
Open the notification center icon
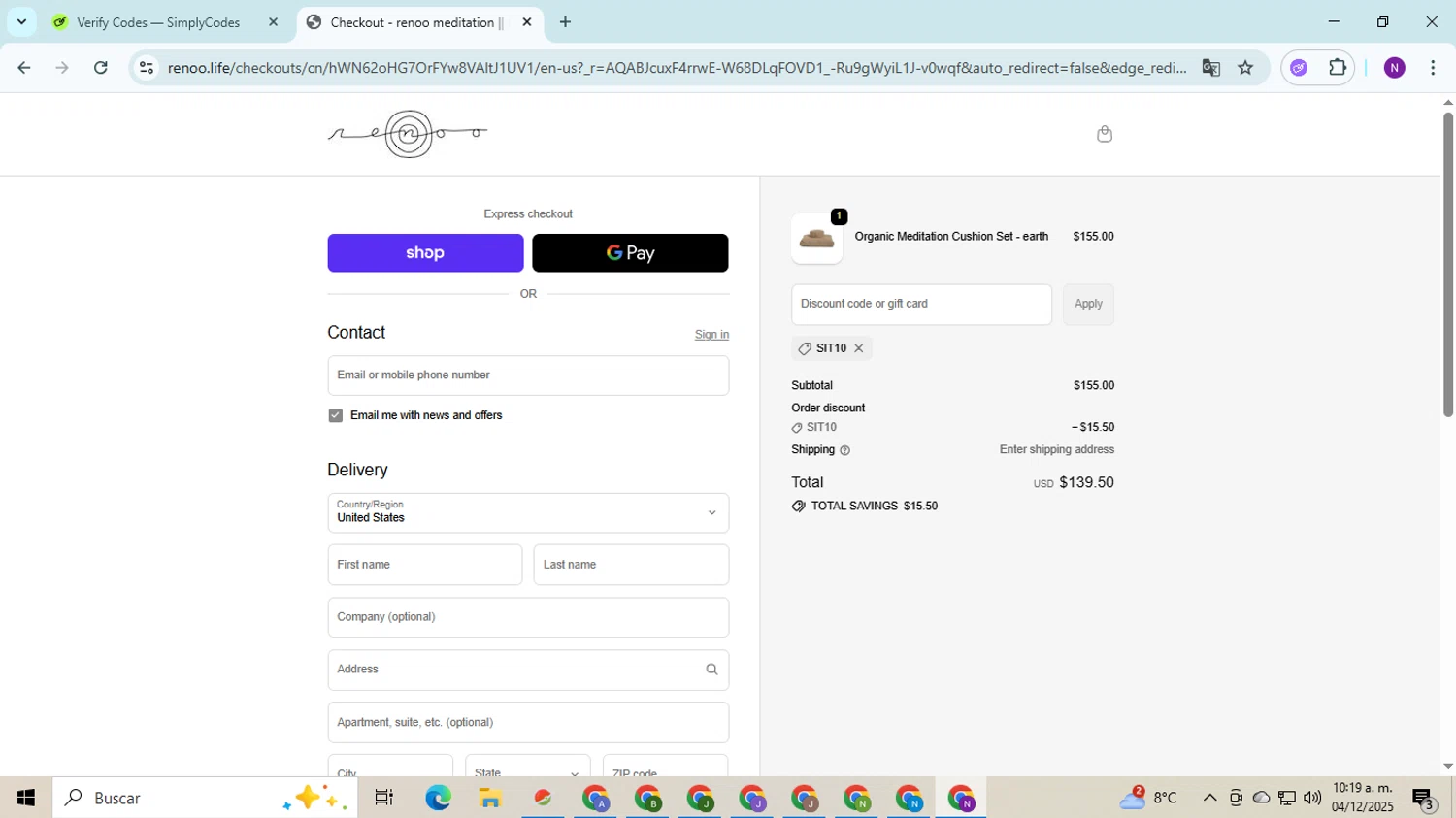(x=1424, y=799)
